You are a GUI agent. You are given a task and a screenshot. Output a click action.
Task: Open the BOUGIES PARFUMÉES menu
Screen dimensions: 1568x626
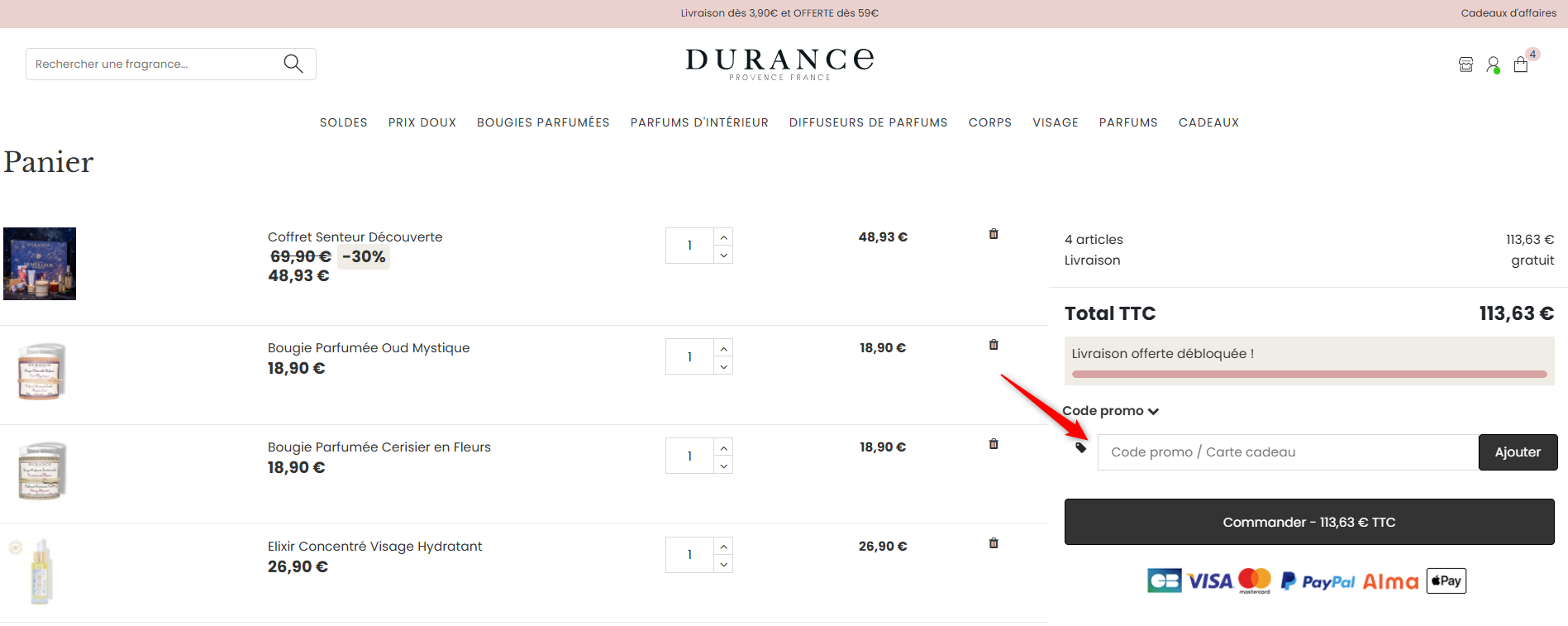pos(543,122)
